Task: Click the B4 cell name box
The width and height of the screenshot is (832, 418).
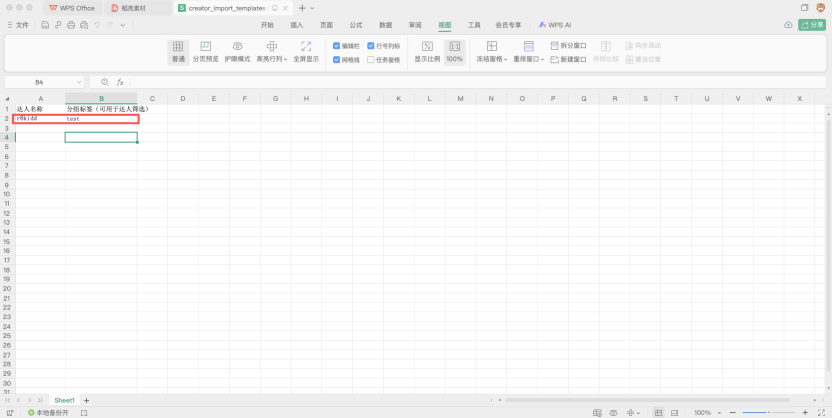Action: click(x=40, y=82)
